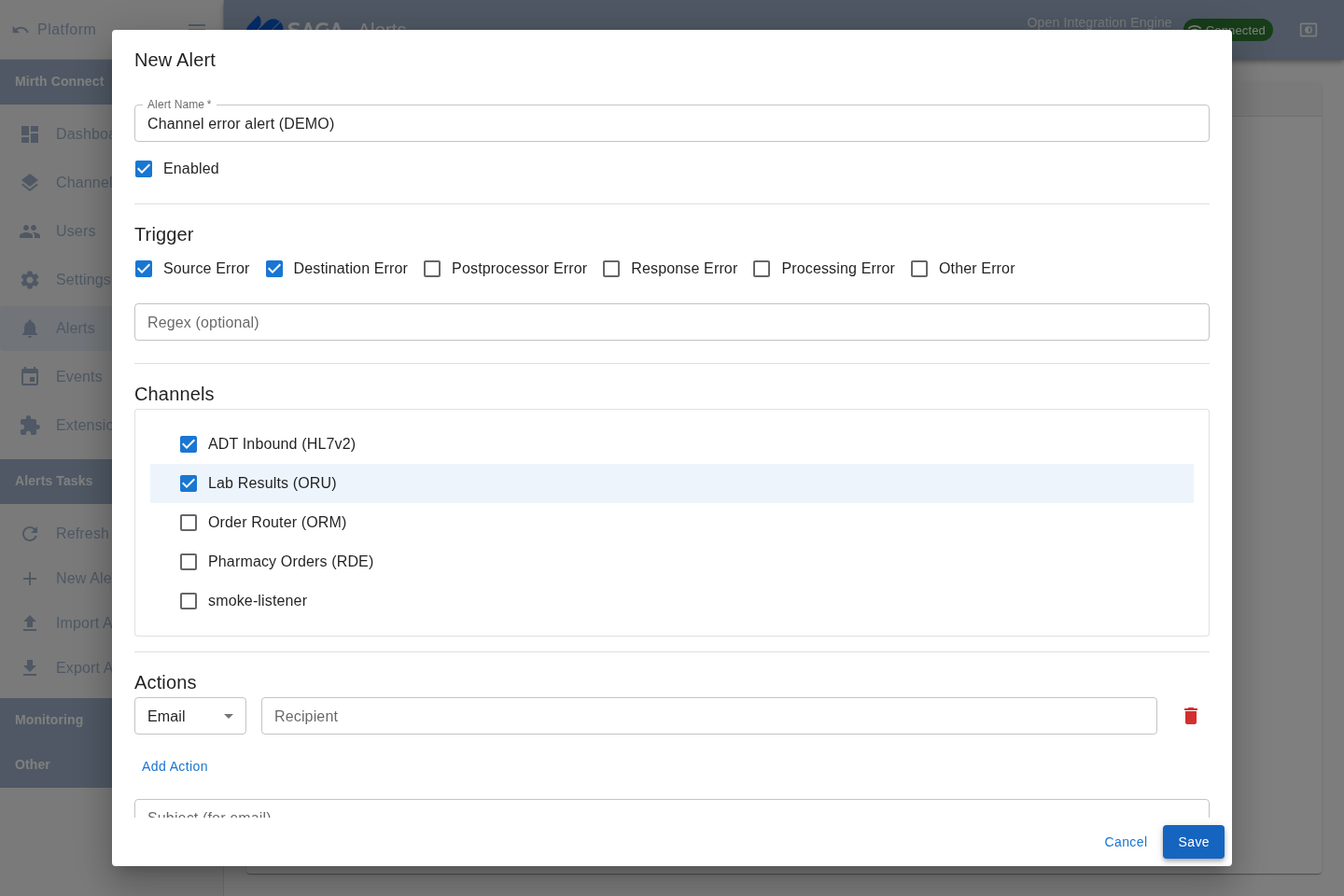Open the Email action type dropdown
1344x896 pixels.
point(190,716)
